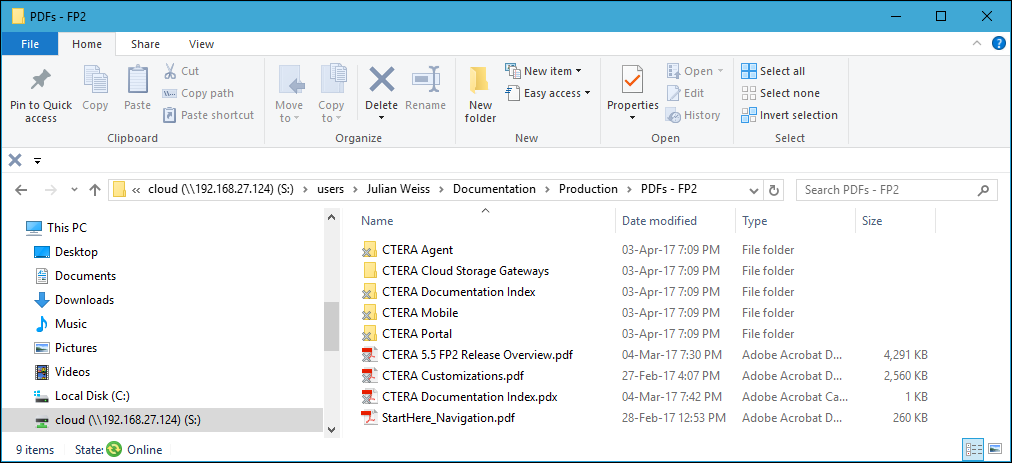Screen dimensions: 1012x463
Task: Refresh the current folder view
Action: pyautogui.click(x=773, y=190)
